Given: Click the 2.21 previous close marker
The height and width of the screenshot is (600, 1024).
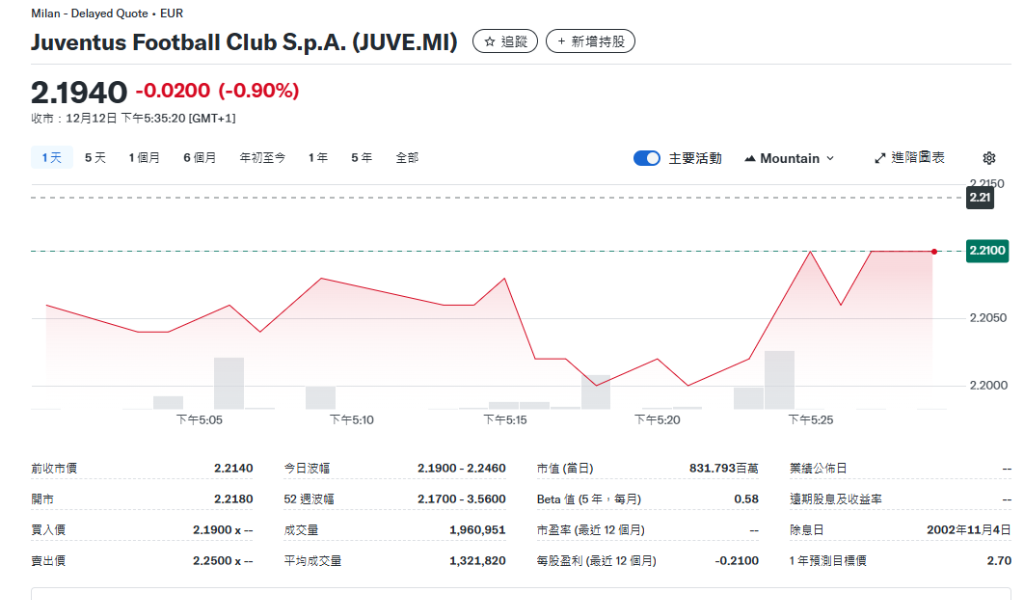Looking at the screenshot, I should (x=980, y=198).
